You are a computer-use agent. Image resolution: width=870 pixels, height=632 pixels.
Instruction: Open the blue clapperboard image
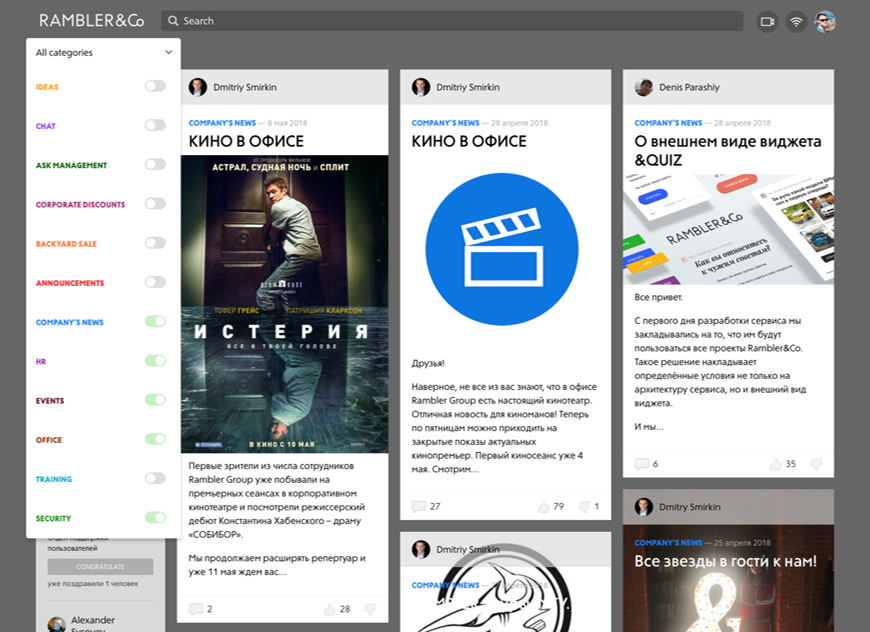click(502, 249)
